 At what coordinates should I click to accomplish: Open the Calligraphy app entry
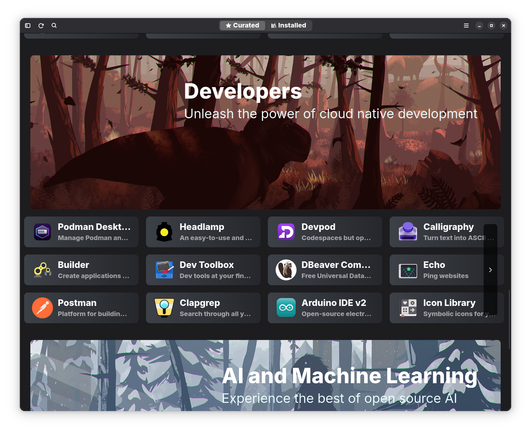446,232
